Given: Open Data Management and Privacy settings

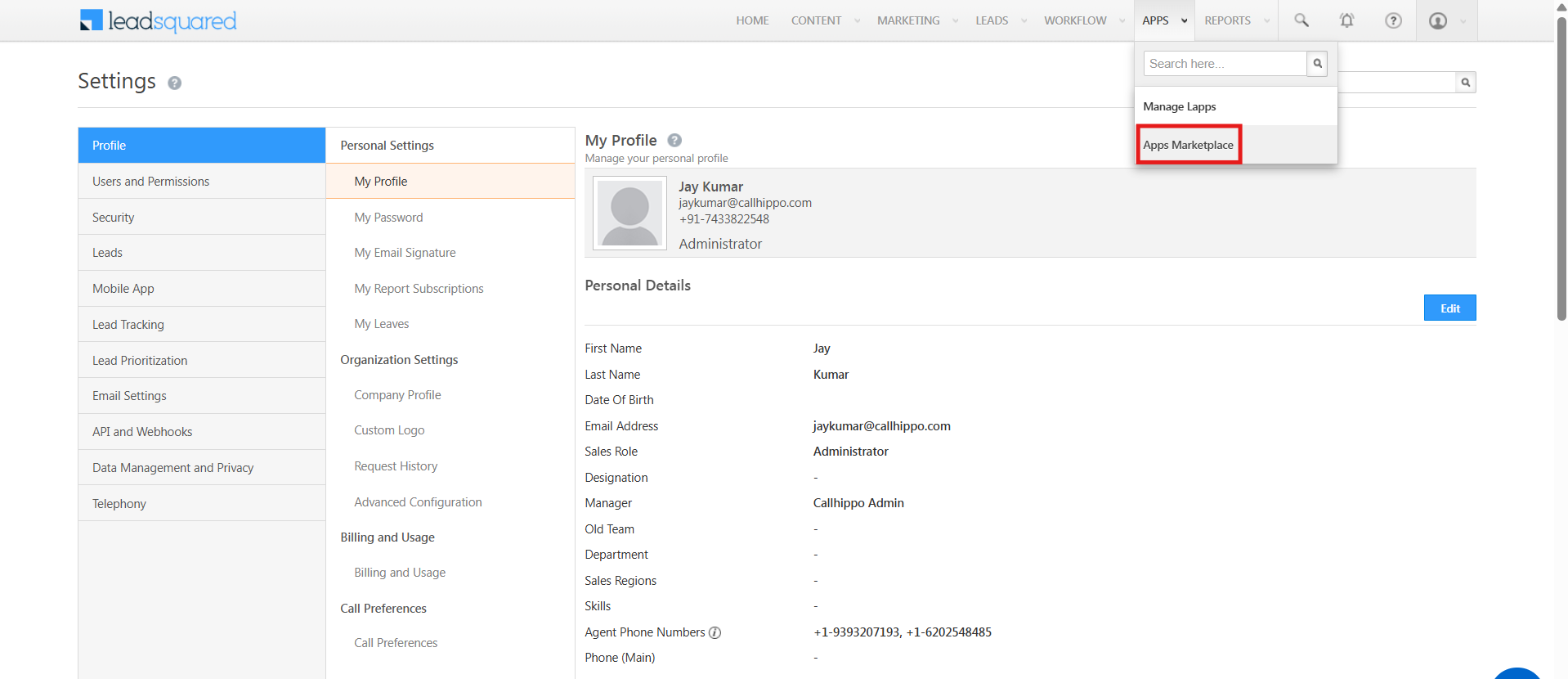Looking at the screenshot, I should click(202, 468).
